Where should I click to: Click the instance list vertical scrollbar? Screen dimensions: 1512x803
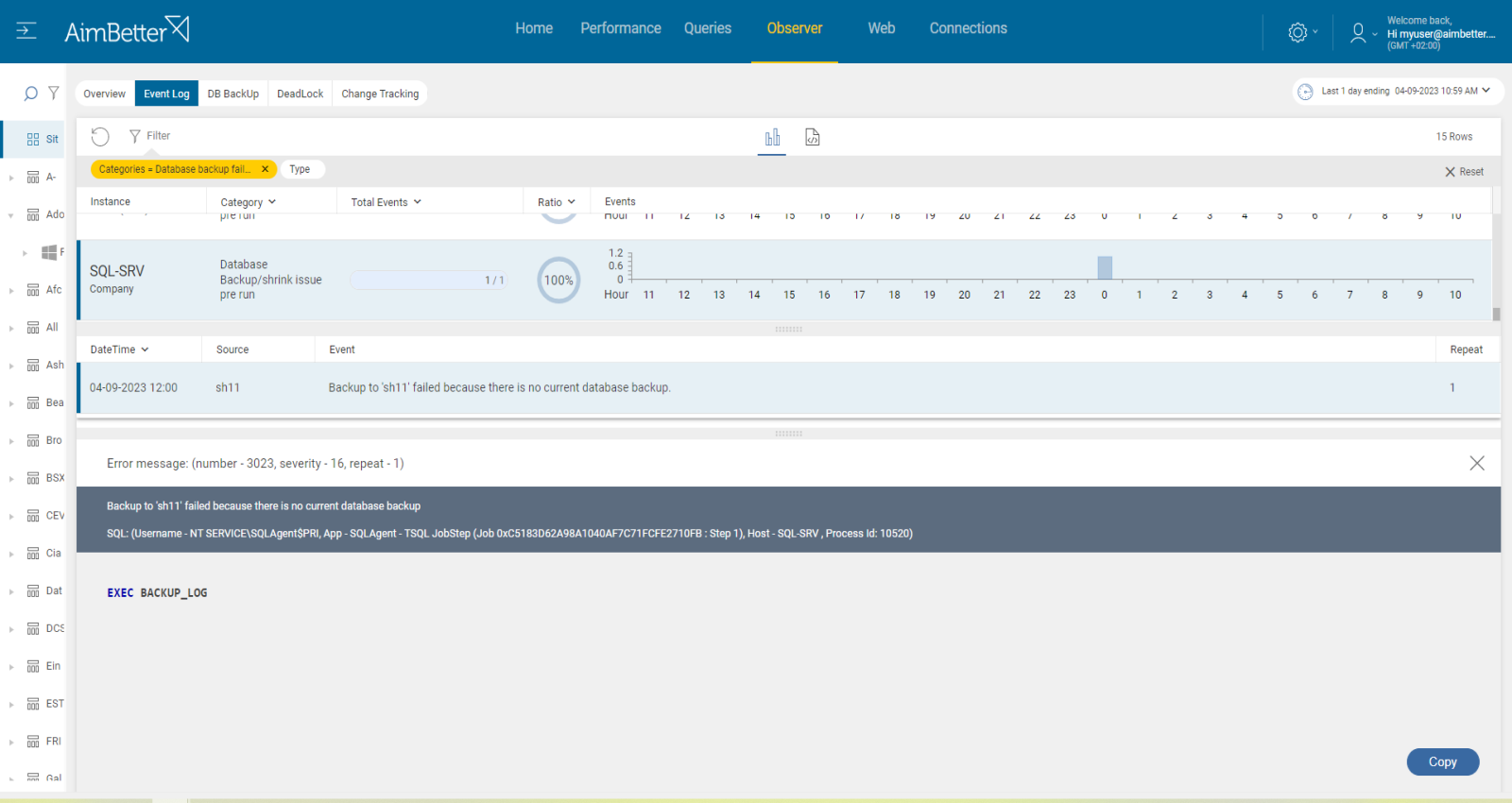(1496, 315)
